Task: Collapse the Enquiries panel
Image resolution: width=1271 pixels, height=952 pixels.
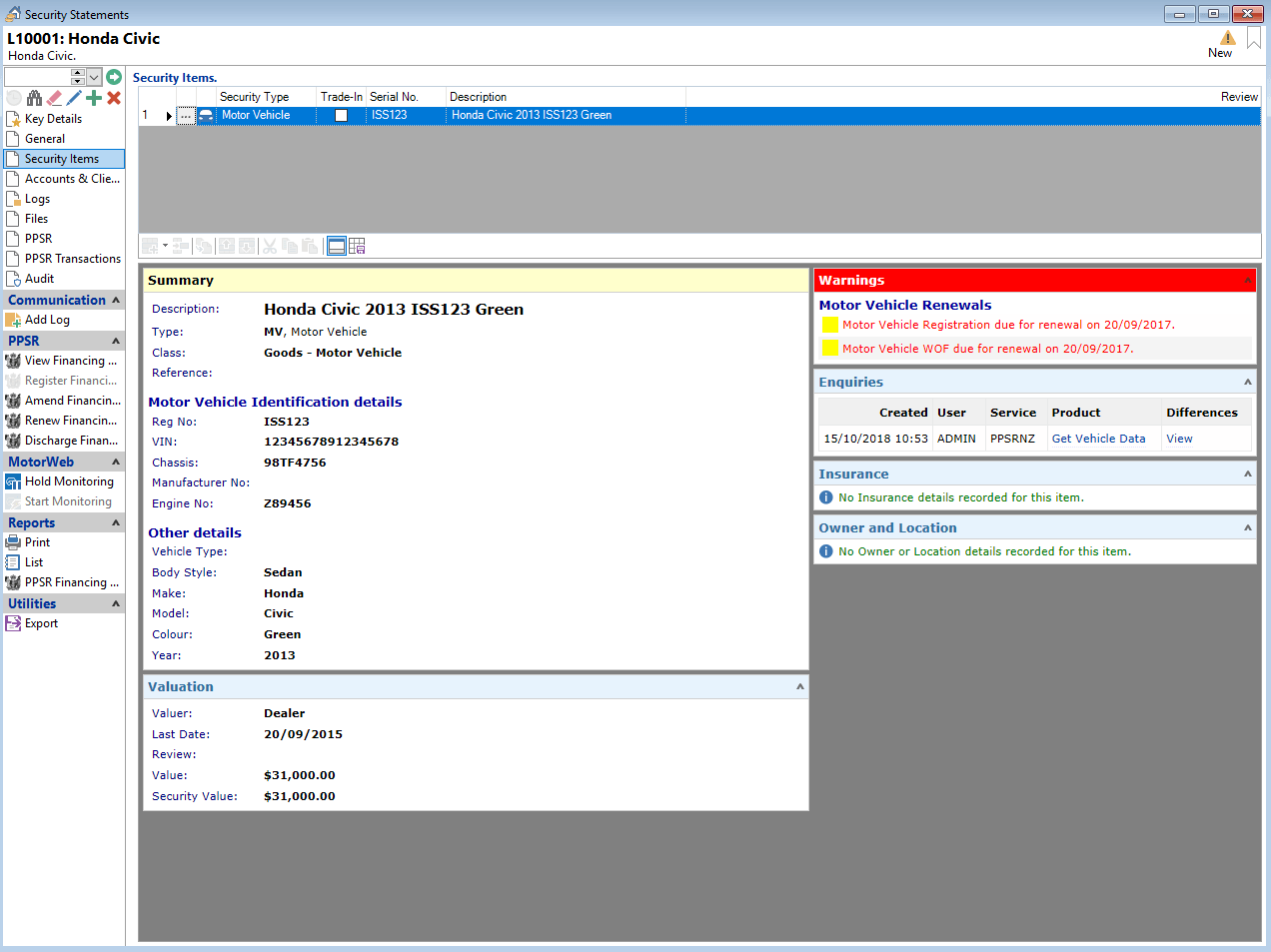Action: pyautogui.click(x=1248, y=382)
